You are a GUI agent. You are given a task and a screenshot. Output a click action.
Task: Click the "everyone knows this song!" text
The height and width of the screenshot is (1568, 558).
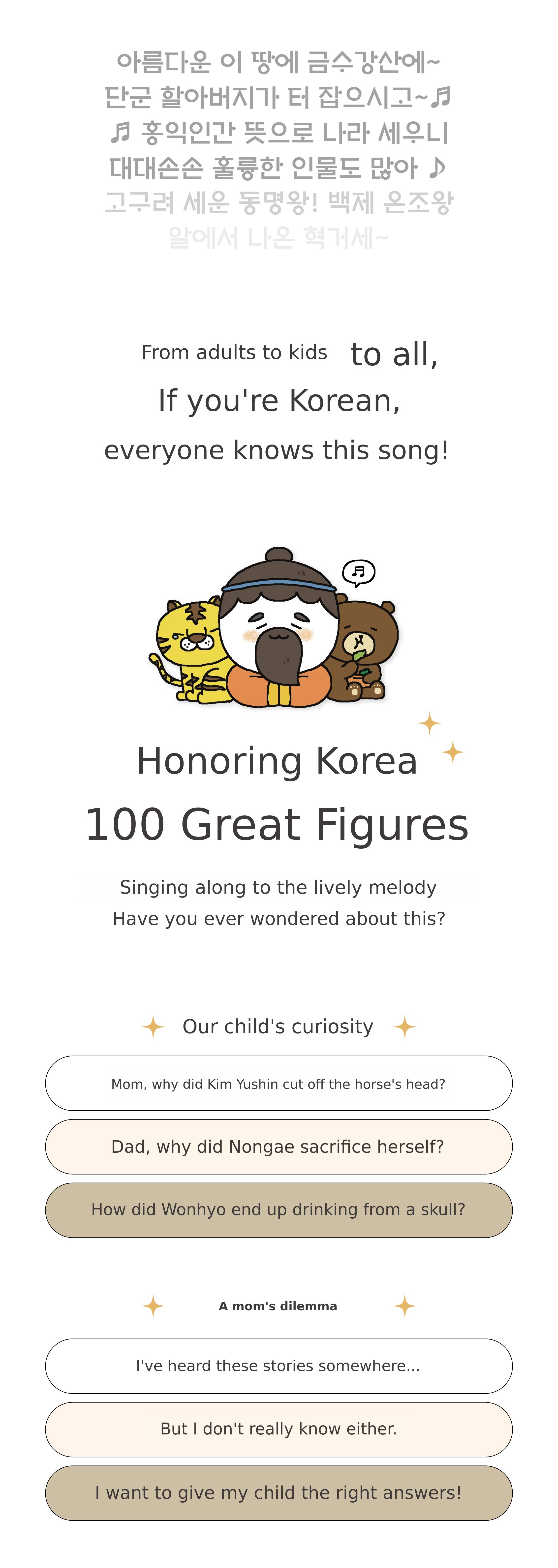point(277,451)
